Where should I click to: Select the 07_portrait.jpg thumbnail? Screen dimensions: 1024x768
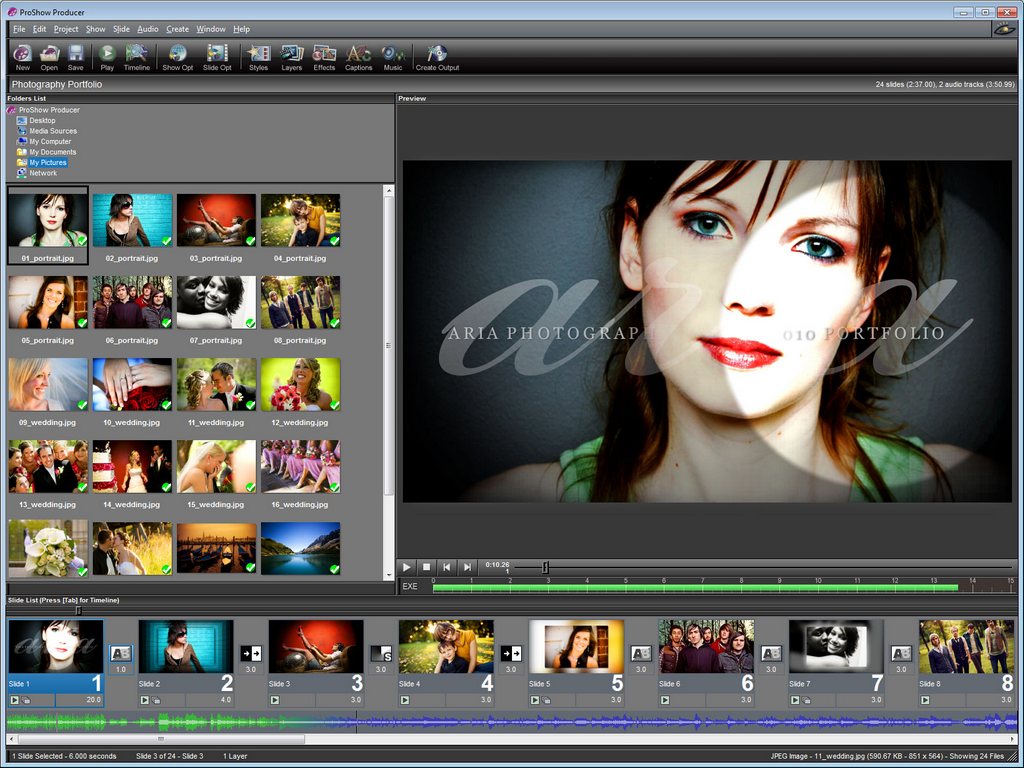[x=216, y=303]
